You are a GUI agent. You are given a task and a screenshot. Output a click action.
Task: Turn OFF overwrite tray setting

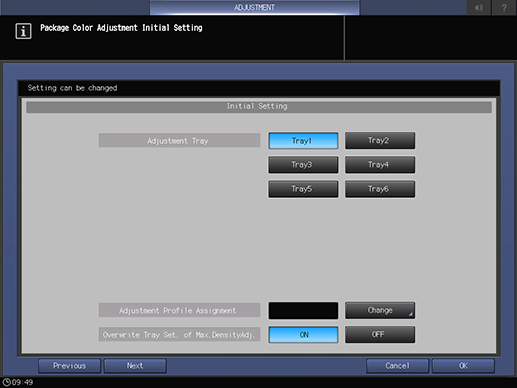380,334
